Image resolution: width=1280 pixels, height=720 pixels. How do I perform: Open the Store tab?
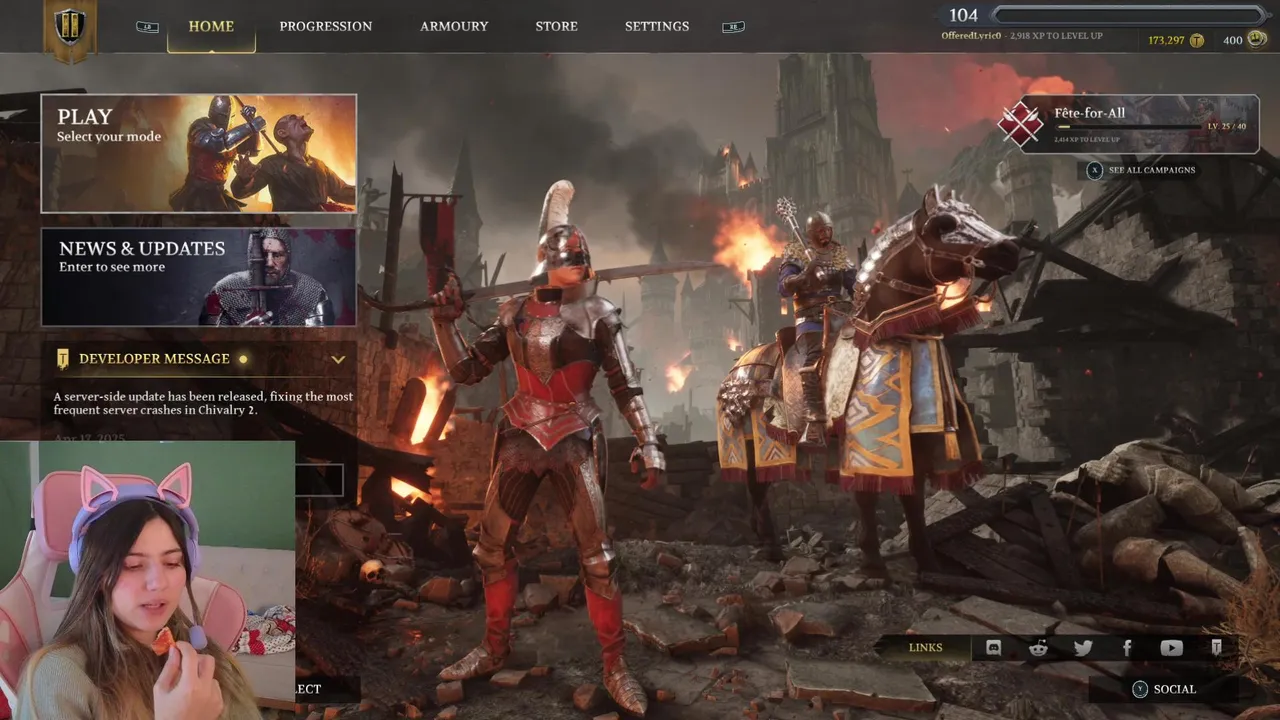tap(556, 26)
